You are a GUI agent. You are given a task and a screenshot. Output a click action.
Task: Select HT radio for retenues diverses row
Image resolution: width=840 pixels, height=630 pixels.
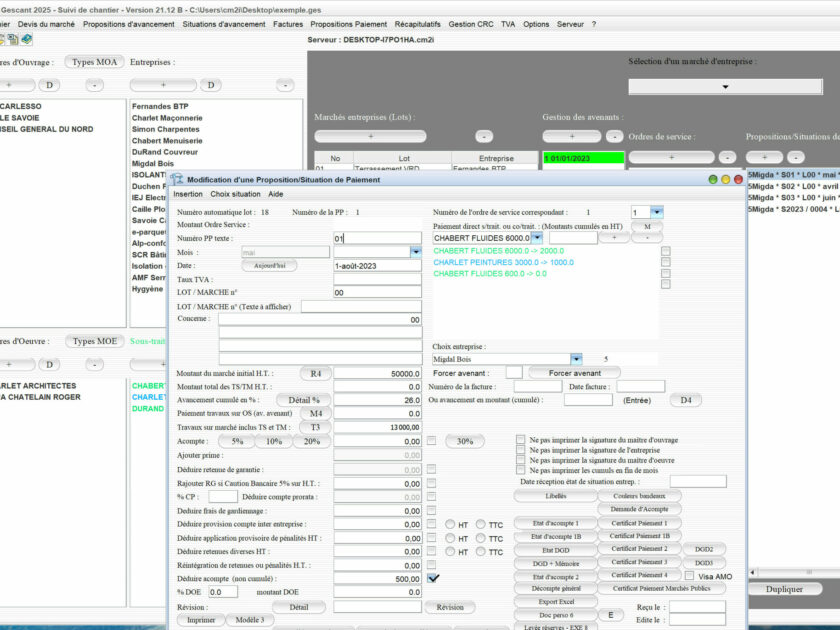click(450, 551)
